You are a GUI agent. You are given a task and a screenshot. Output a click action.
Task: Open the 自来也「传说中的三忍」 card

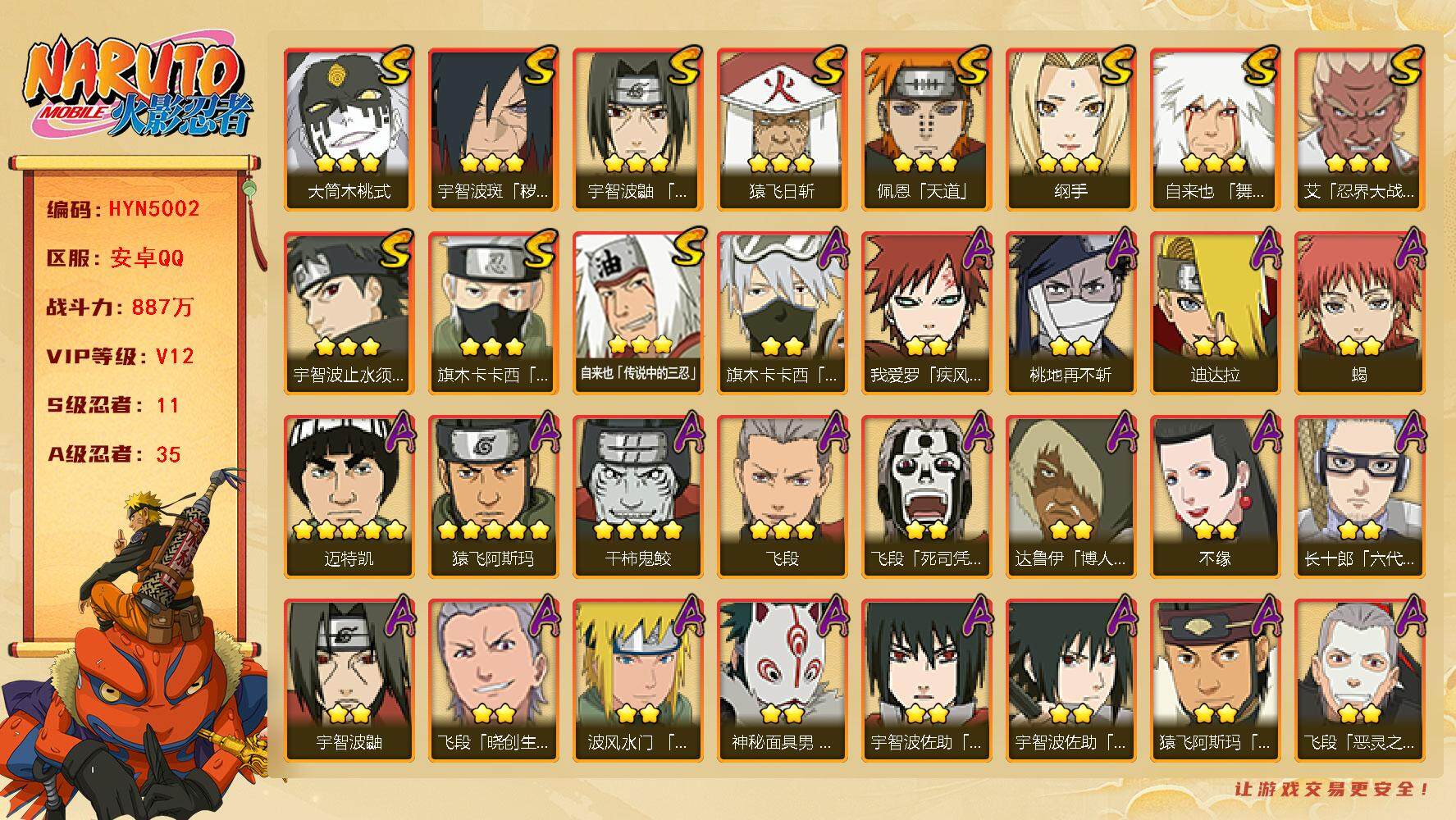[637, 313]
